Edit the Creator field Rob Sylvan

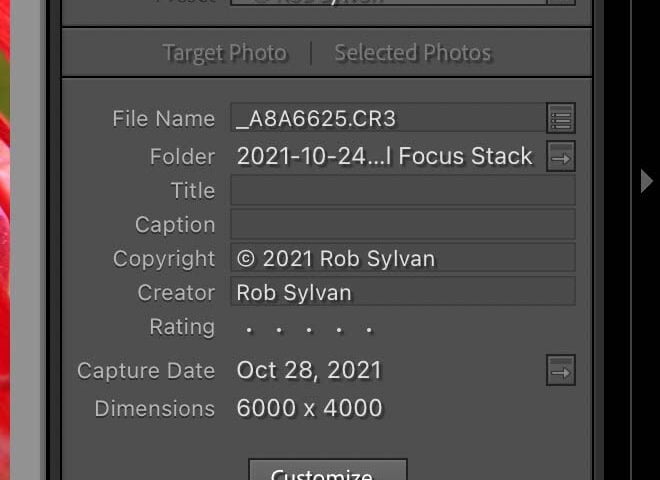pyautogui.click(x=403, y=292)
